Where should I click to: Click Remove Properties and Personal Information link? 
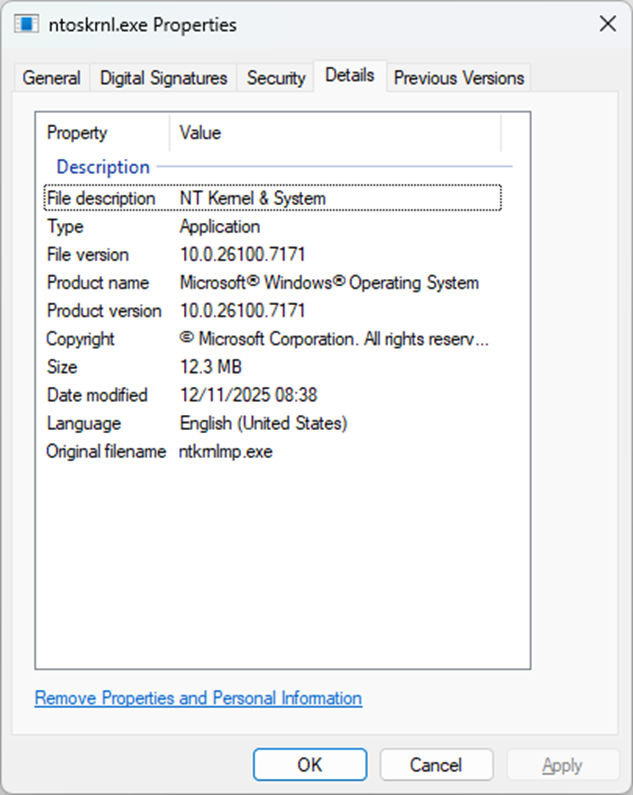click(198, 698)
